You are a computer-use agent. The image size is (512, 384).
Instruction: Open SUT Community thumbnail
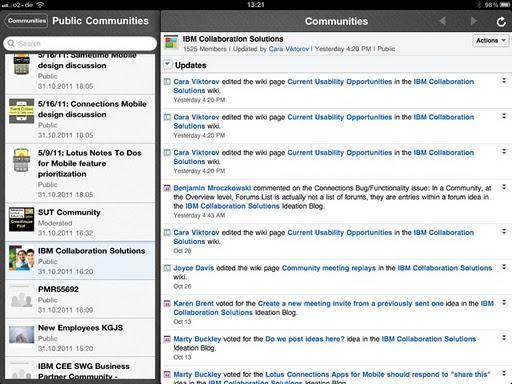click(x=21, y=219)
